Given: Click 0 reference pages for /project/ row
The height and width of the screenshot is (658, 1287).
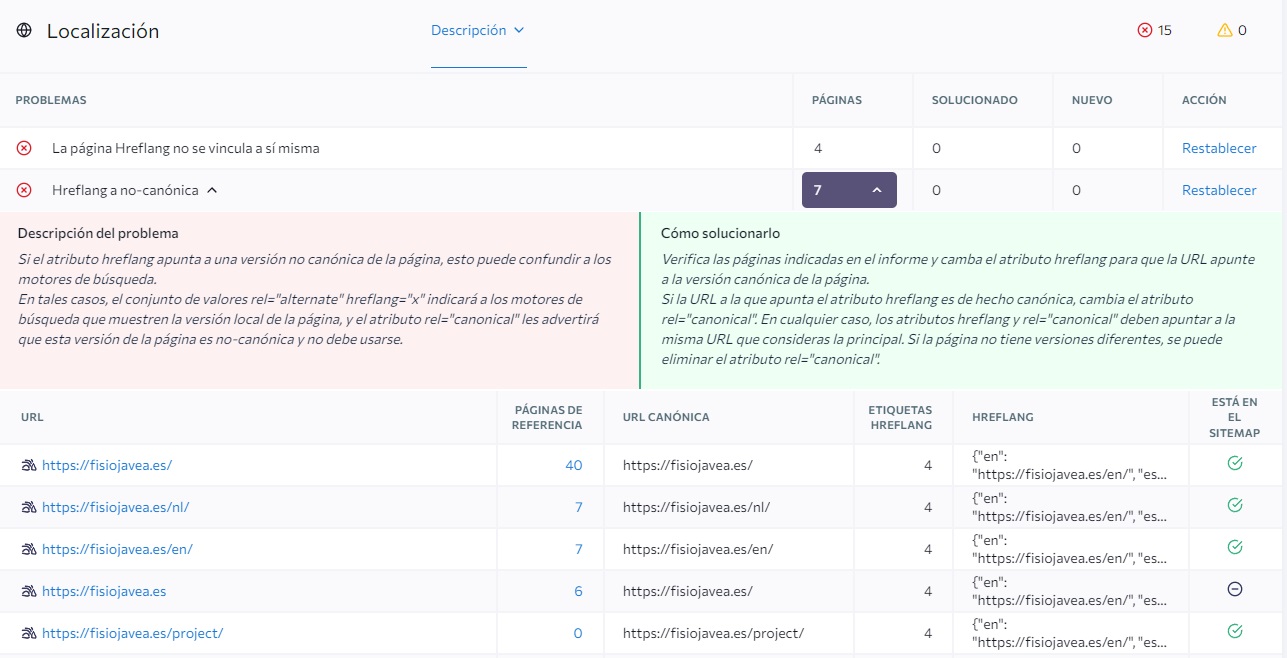Looking at the screenshot, I should (x=578, y=633).
